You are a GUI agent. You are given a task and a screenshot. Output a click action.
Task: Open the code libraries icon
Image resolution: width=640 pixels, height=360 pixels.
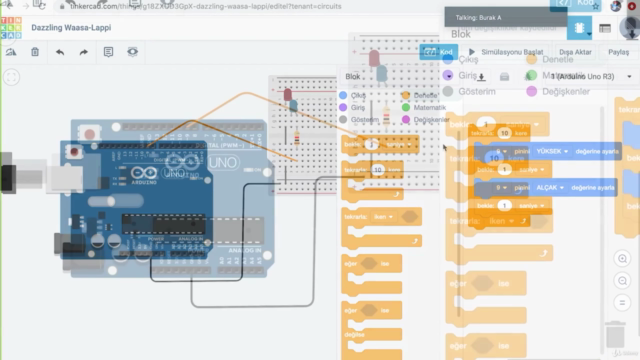click(504, 77)
